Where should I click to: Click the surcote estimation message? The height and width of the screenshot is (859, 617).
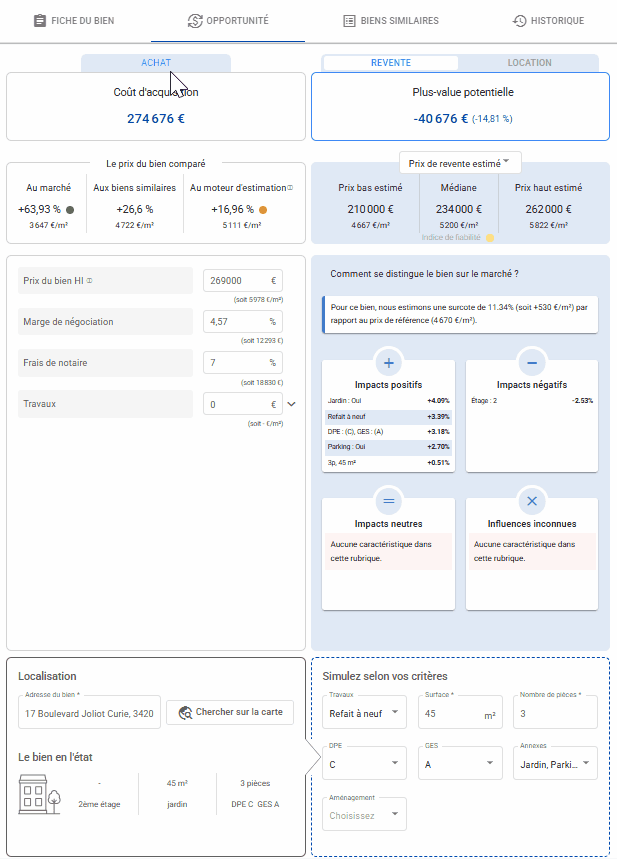460,314
